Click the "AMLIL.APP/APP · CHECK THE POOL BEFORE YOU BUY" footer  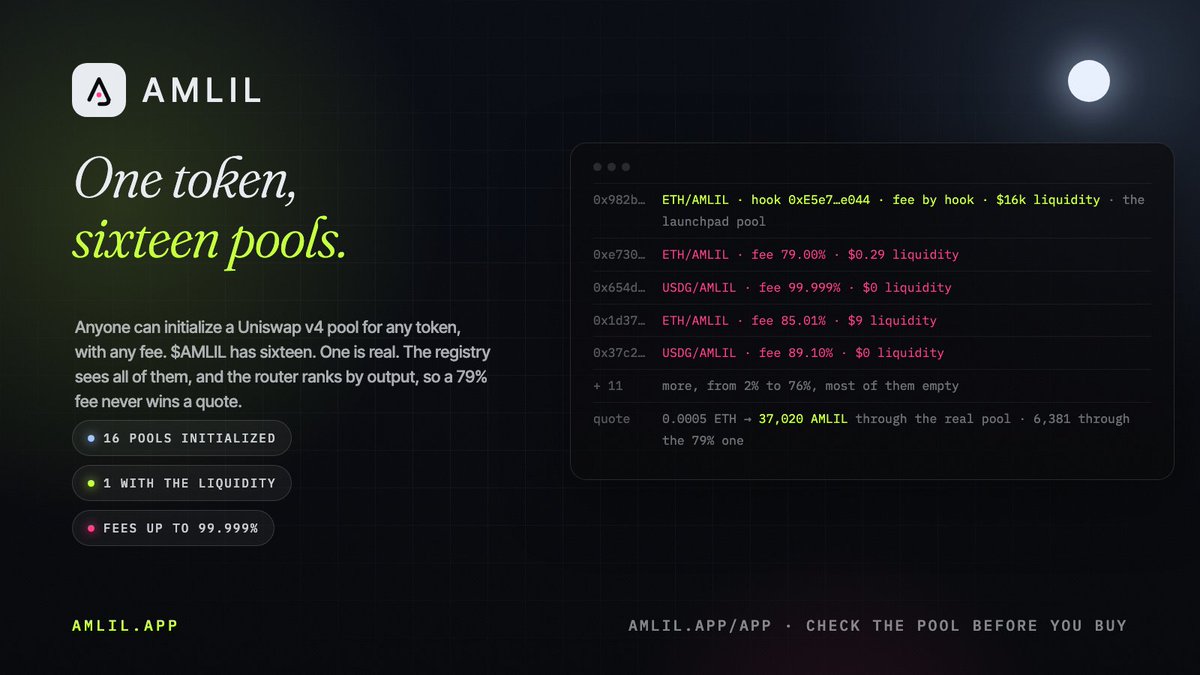click(877, 626)
